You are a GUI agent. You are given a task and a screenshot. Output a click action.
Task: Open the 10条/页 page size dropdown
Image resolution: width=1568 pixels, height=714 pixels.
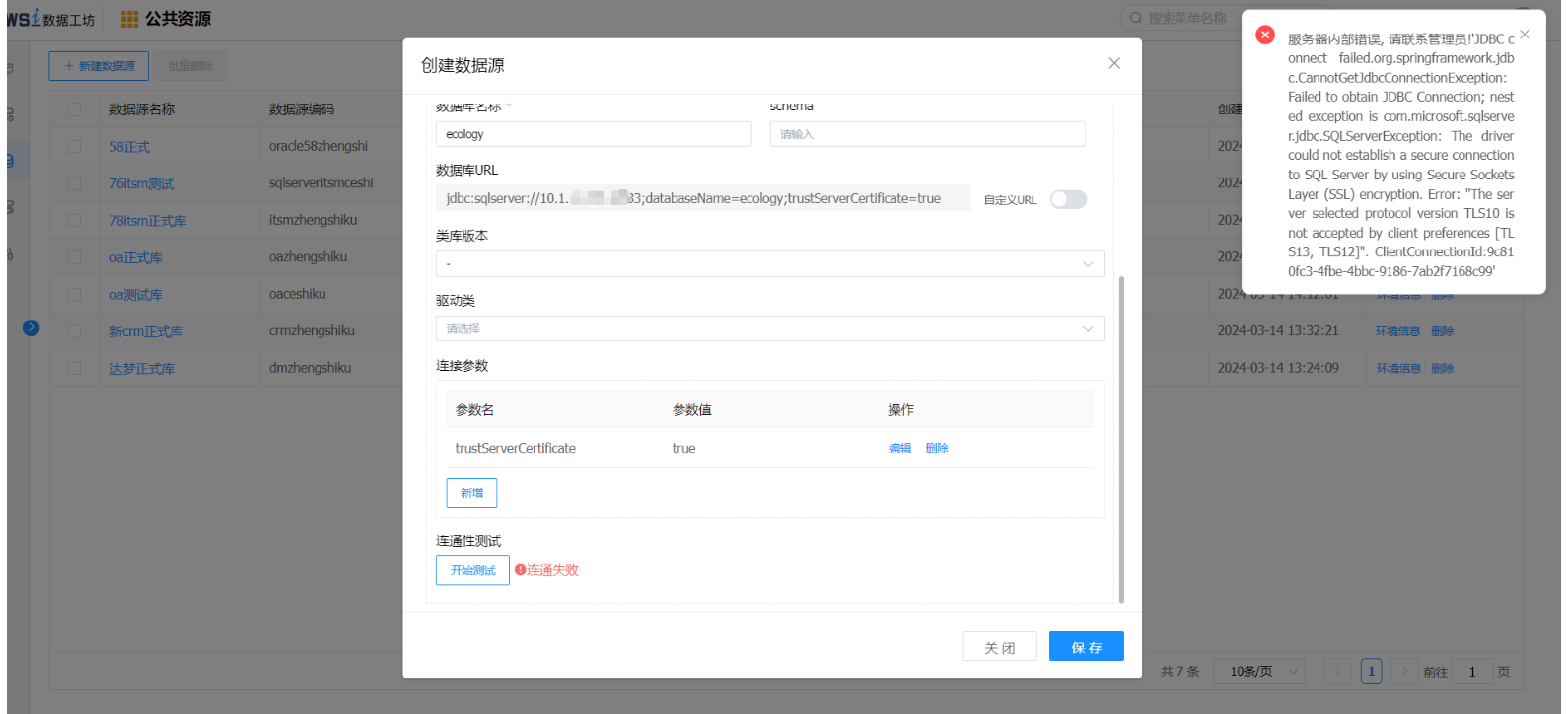1259,672
